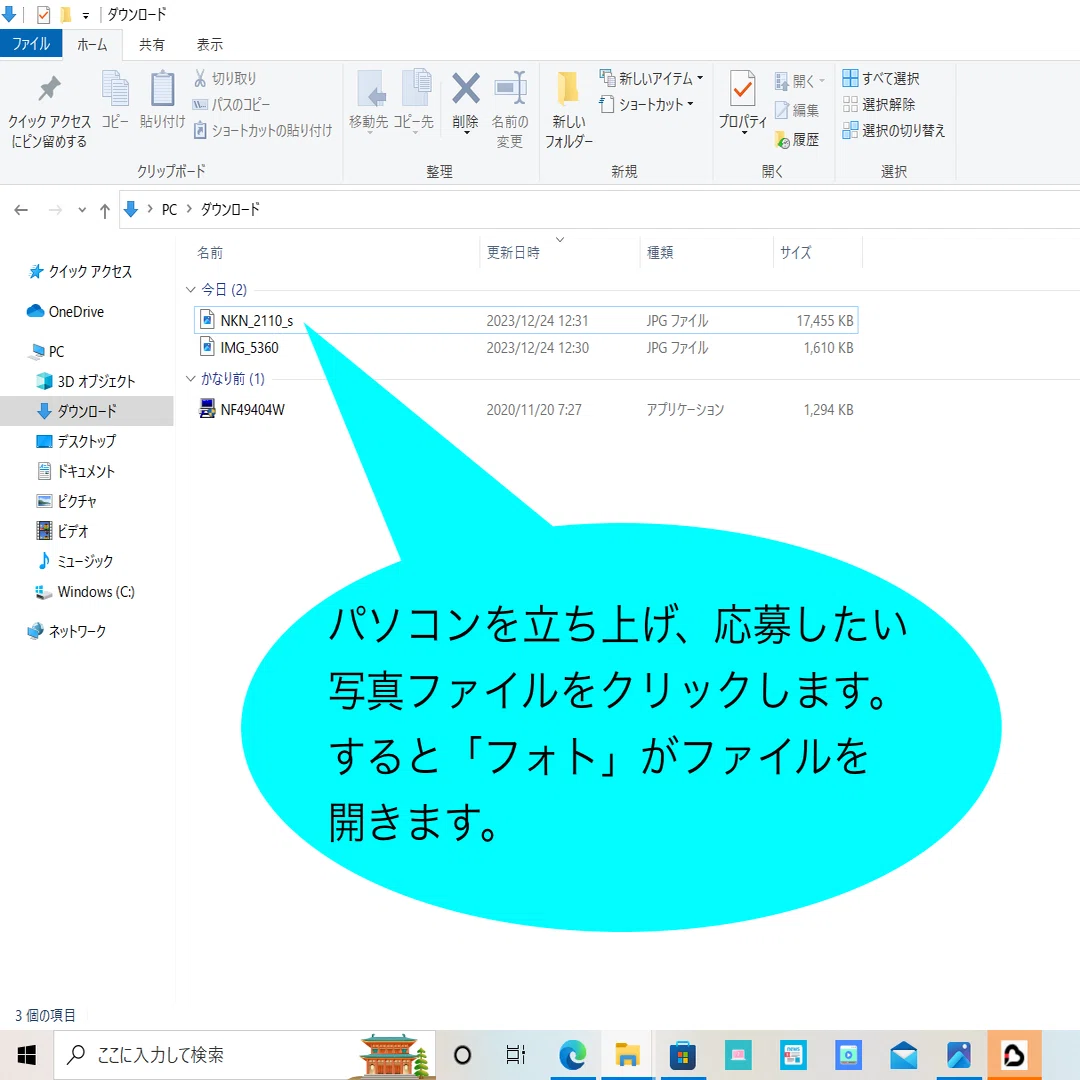Open デスクトップ in navigation pane
Image resolution: width=1080 pixels, height=1080 pixels.
coord(76,442)
